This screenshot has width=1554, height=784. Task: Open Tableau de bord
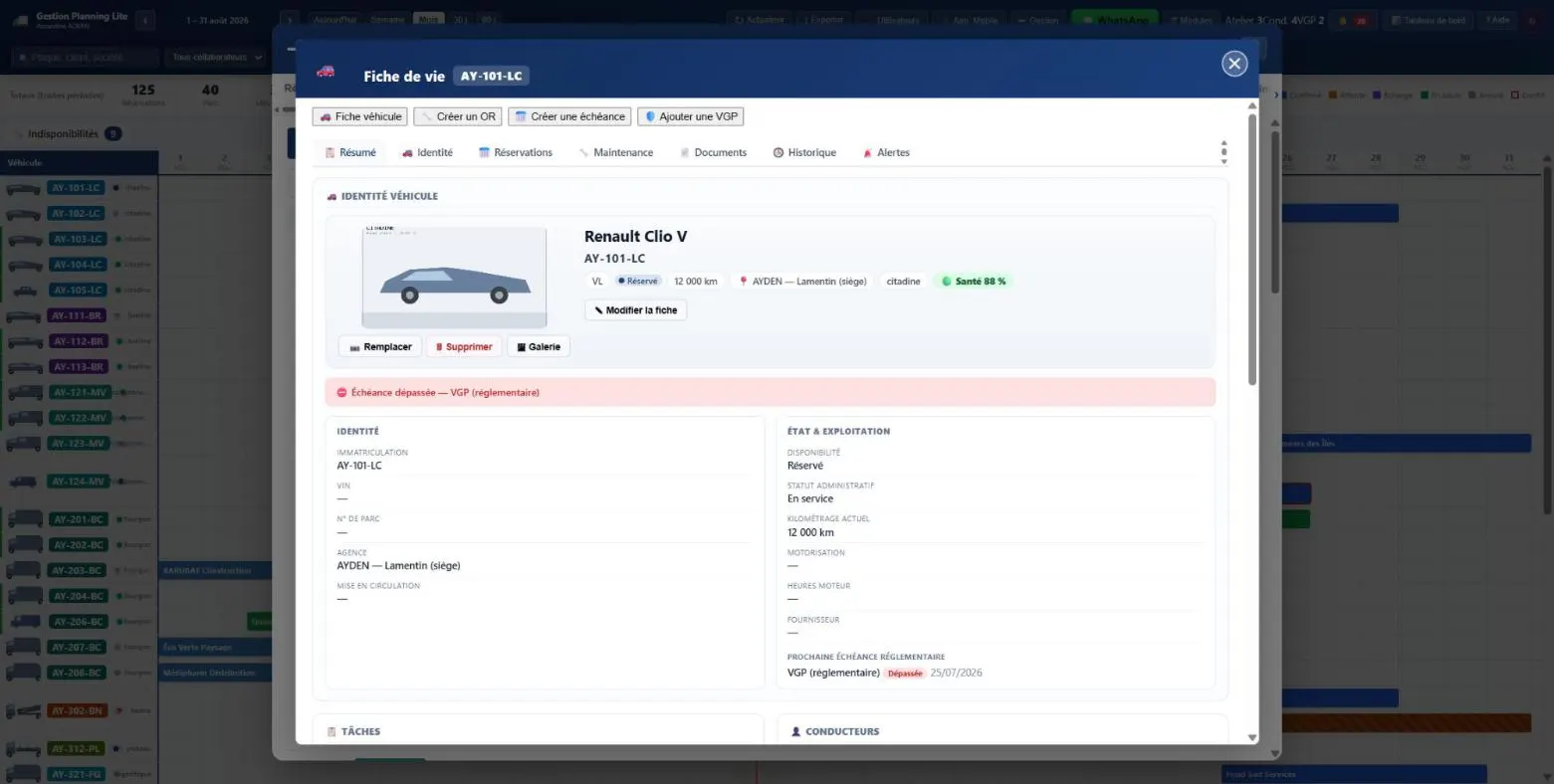pos(1429,20)
